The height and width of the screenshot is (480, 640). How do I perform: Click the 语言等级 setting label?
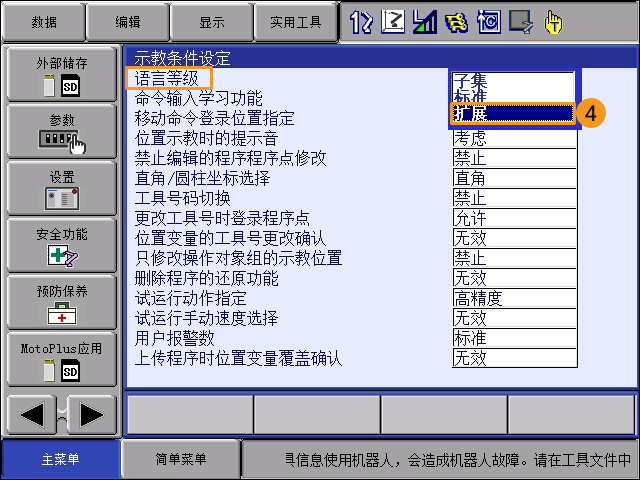point(167,78)
